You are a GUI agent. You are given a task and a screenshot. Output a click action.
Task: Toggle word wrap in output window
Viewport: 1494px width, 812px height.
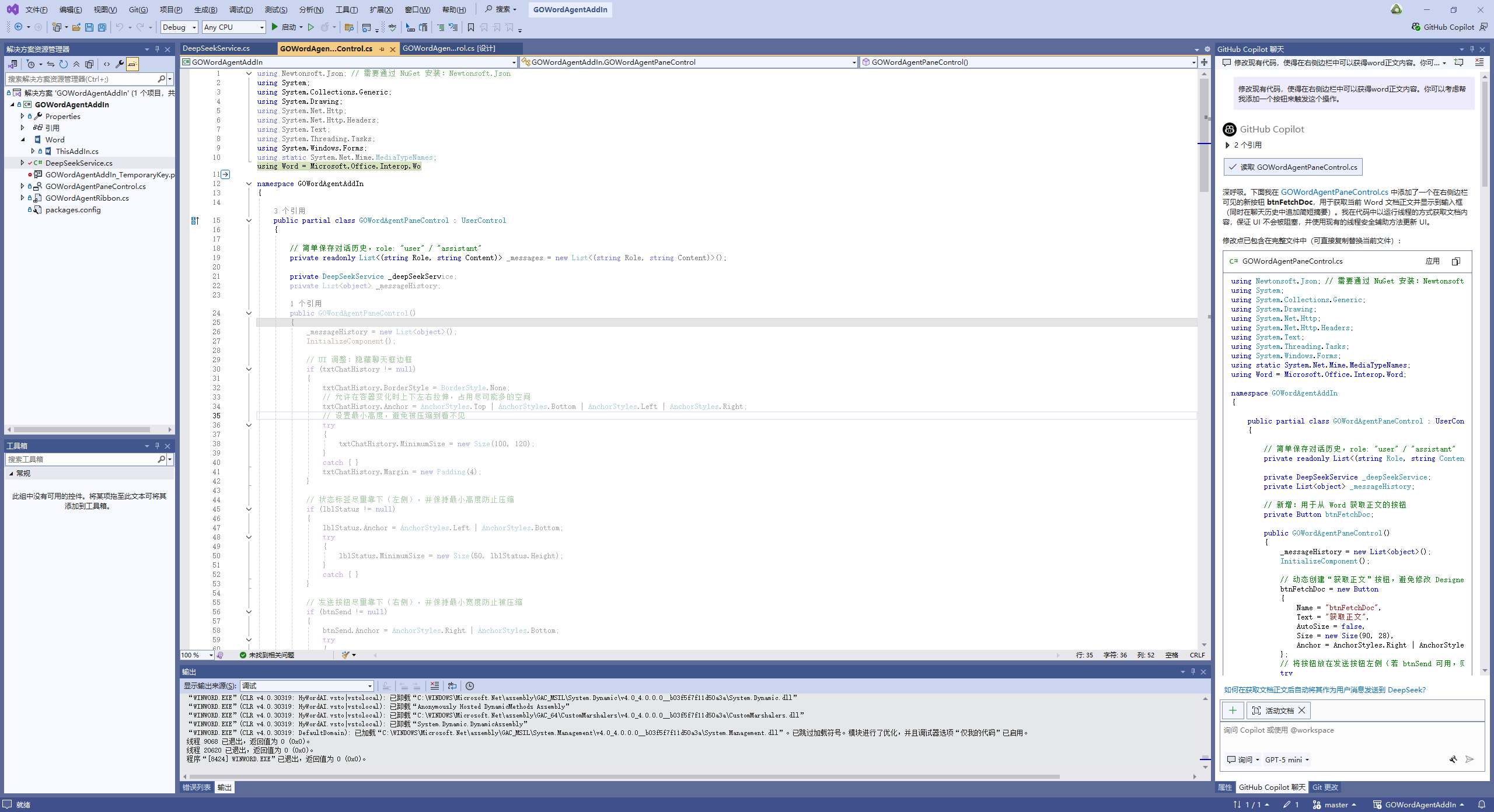tap(452, 686)
